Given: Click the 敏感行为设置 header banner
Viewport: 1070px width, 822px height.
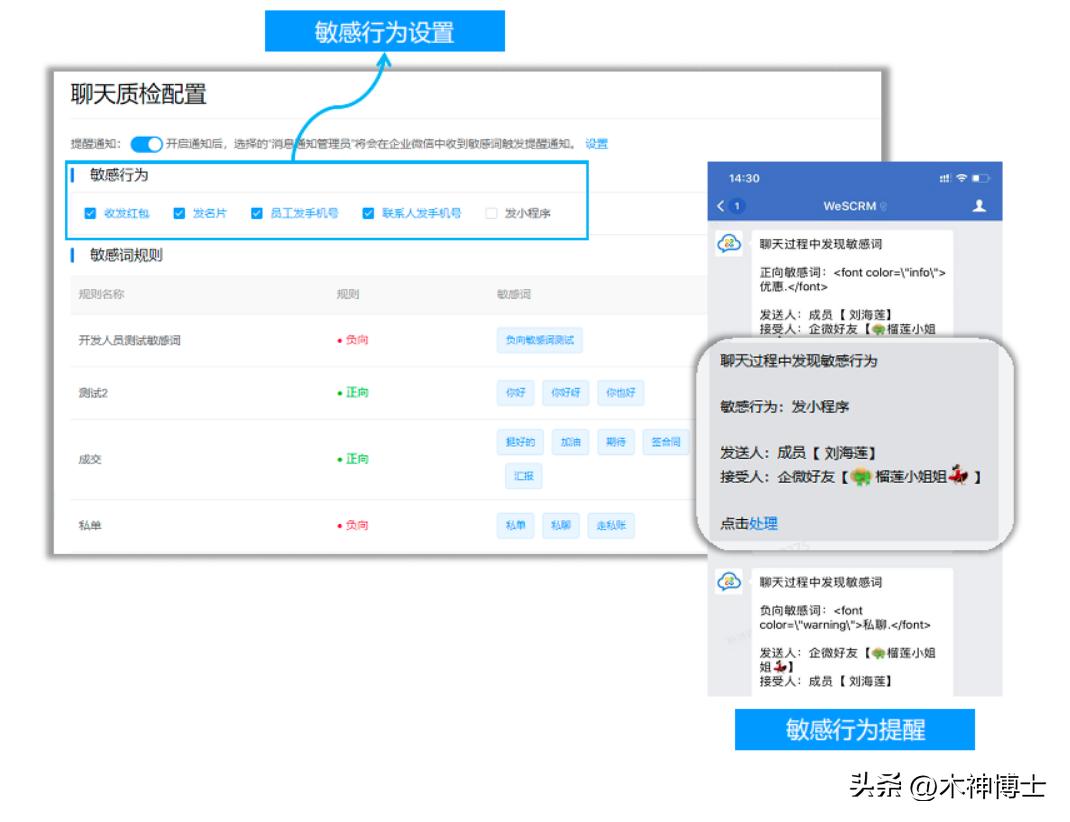Looking at the screenshot, I should click(384, 31).
